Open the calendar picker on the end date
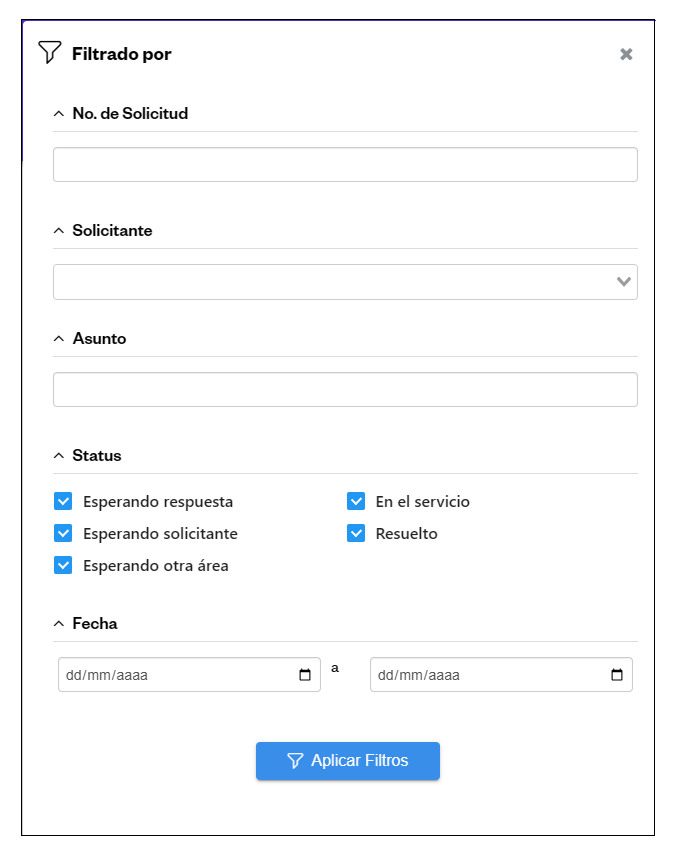Viewport: 675px width, 857px height. [x=617, y=675]
